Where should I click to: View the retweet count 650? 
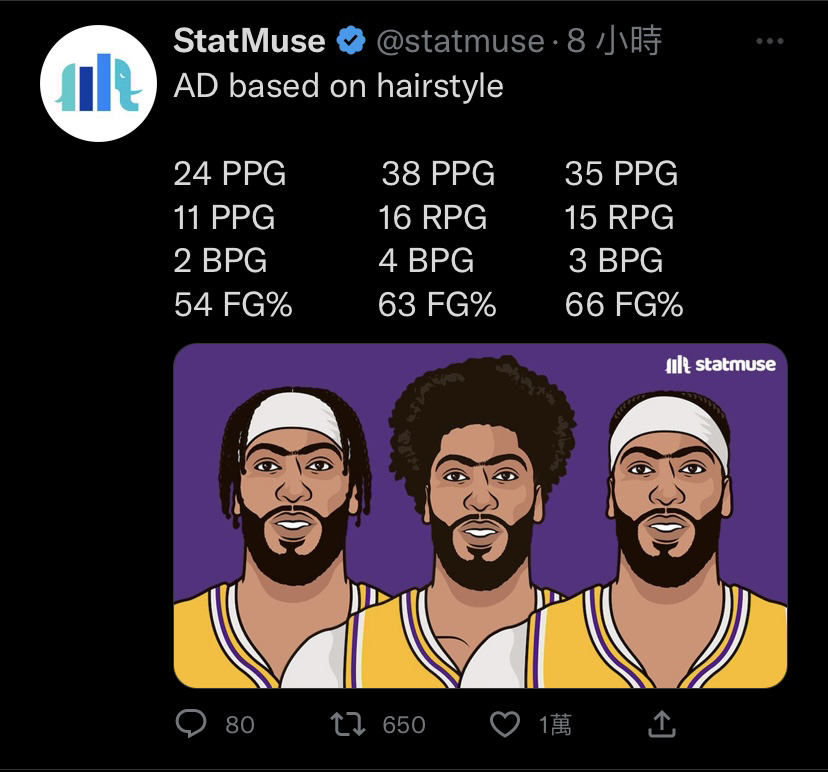pyautogui.click(x=404, y=724)
